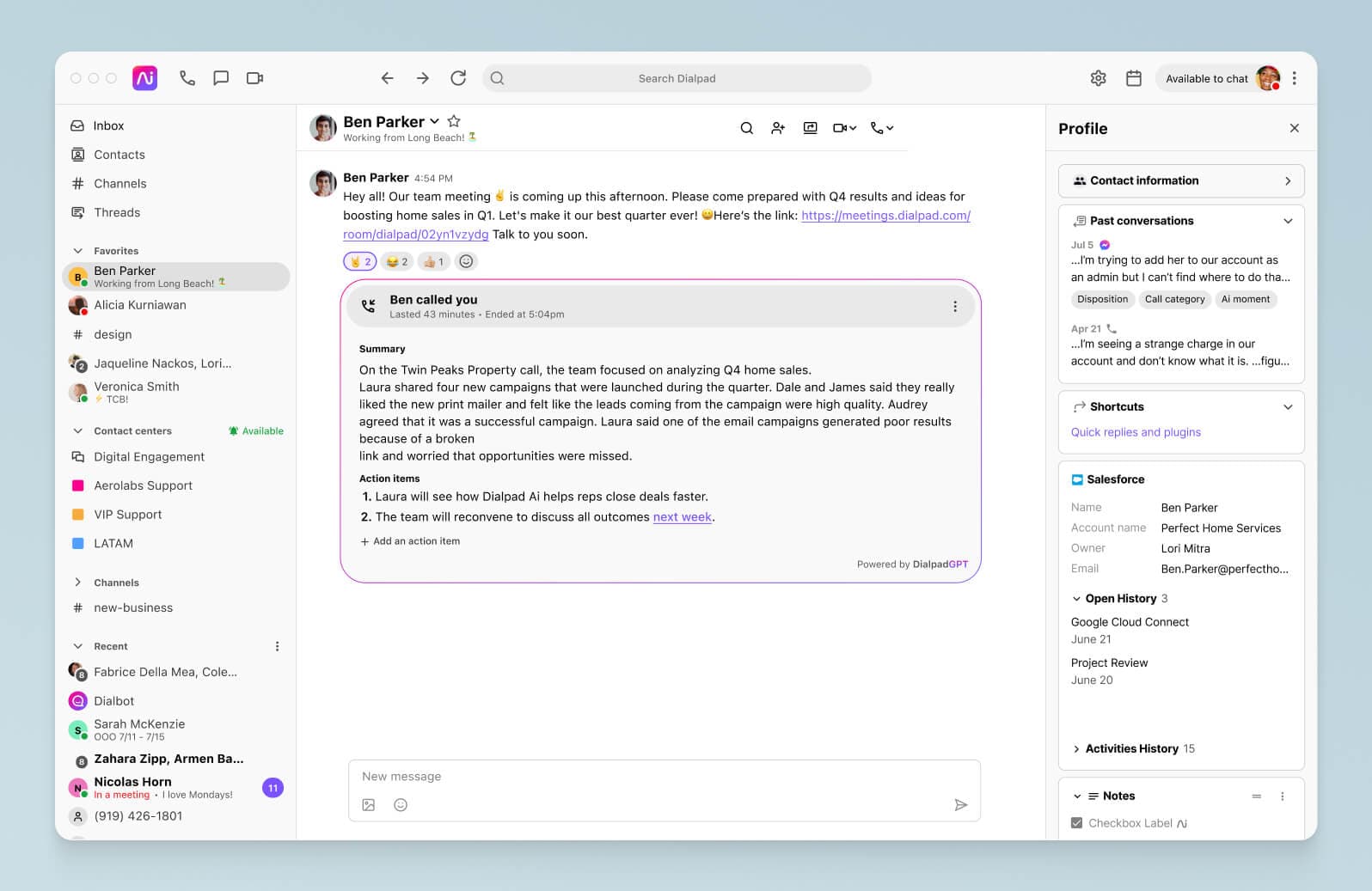Collapse the Past conversations section
This screenshot has width=1372, height=891.
1287,221
